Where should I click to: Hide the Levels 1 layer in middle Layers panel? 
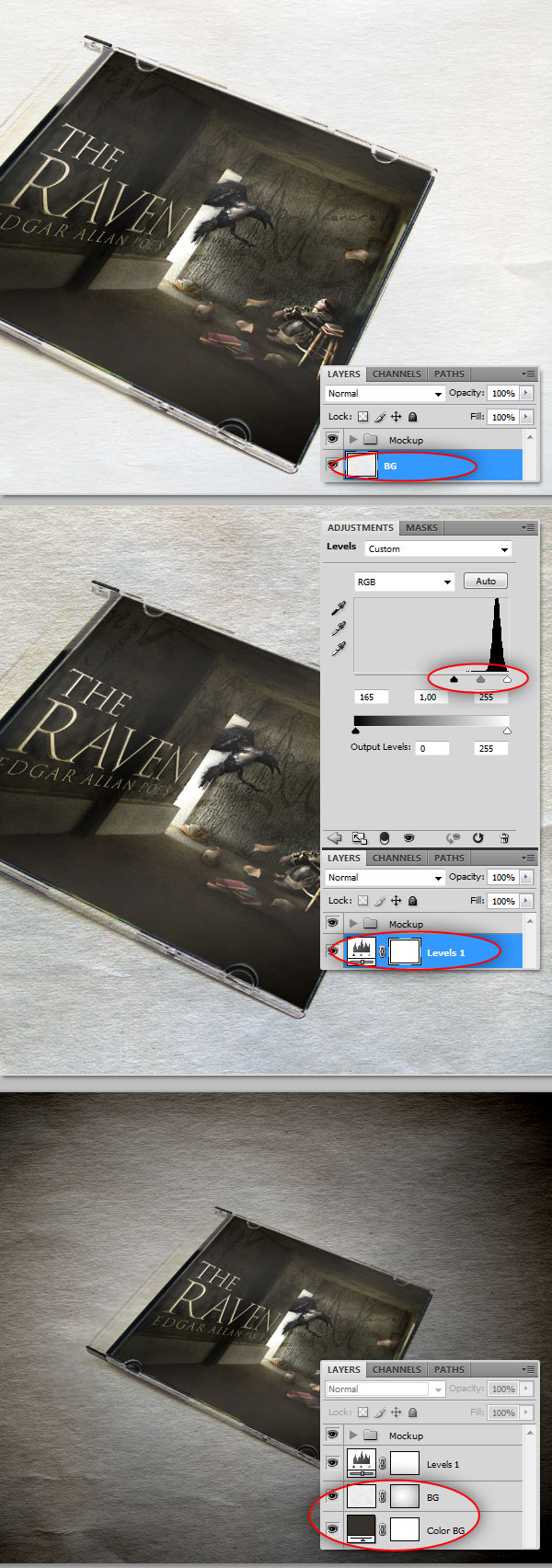(x=332, y=951)
